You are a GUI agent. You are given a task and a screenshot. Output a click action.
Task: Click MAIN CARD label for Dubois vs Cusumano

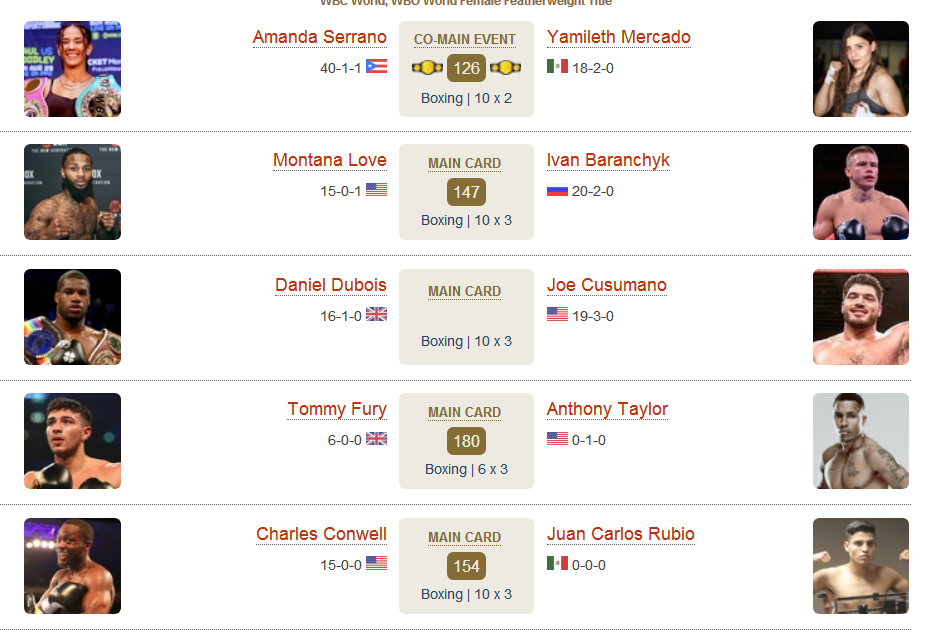click(465, 291)
